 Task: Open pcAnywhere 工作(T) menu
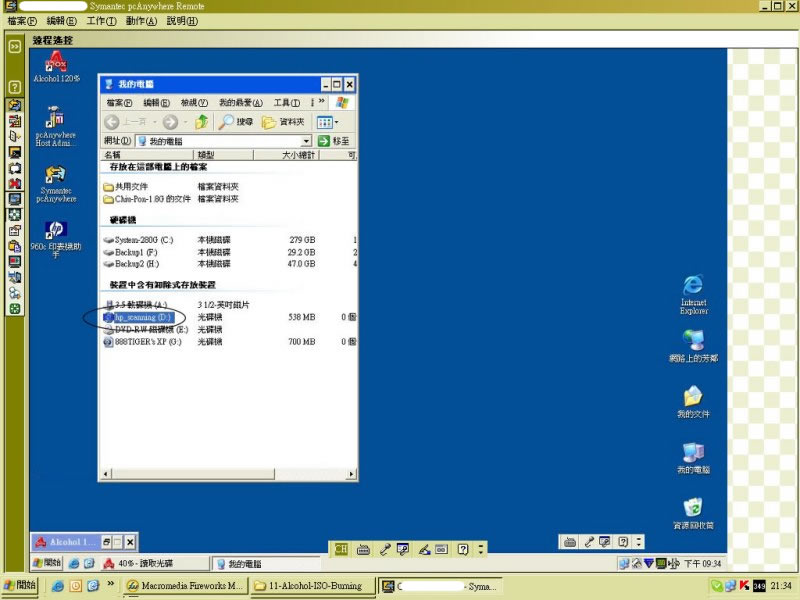(x=101, y=21)
